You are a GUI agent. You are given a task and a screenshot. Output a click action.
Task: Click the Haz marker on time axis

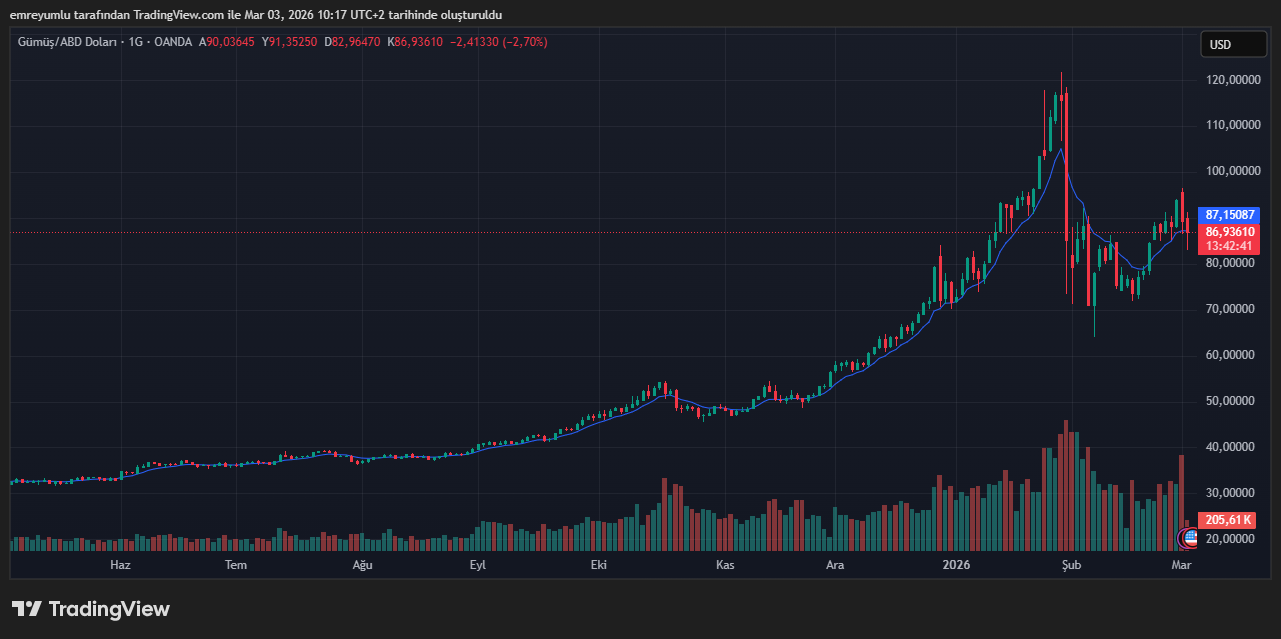pyautogui.click(x=120, y=565)
